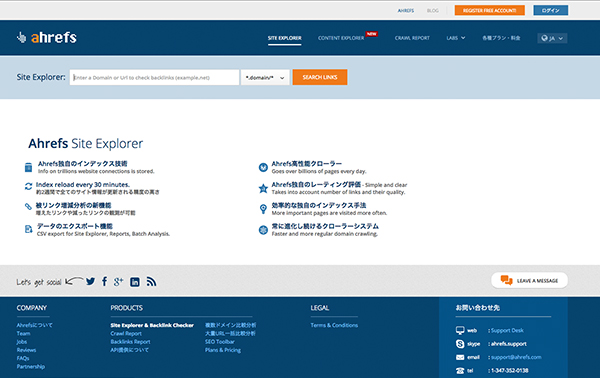Open the Reviews footer link

click(26, 350)
